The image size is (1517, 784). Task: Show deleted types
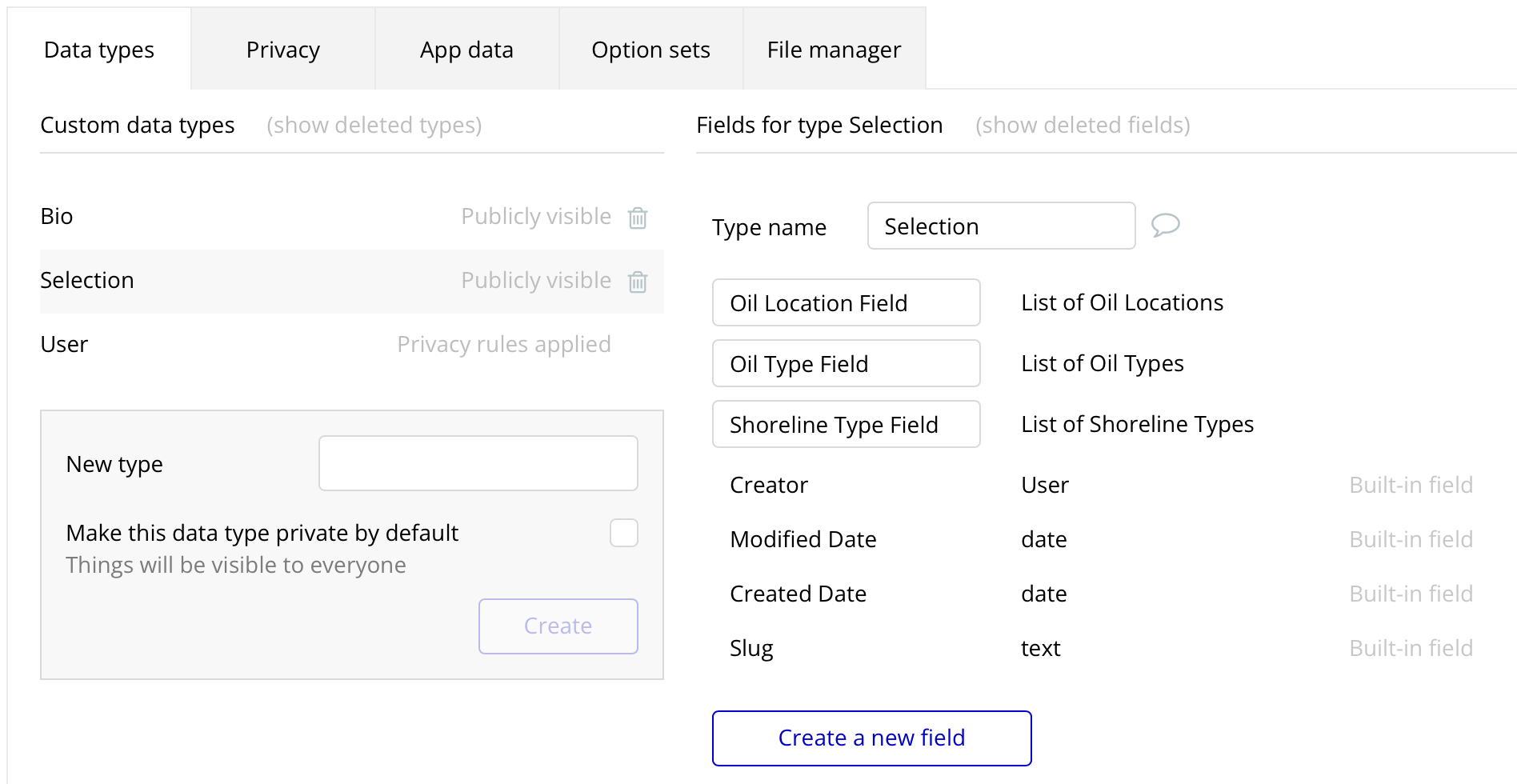(x=373, y=125)
